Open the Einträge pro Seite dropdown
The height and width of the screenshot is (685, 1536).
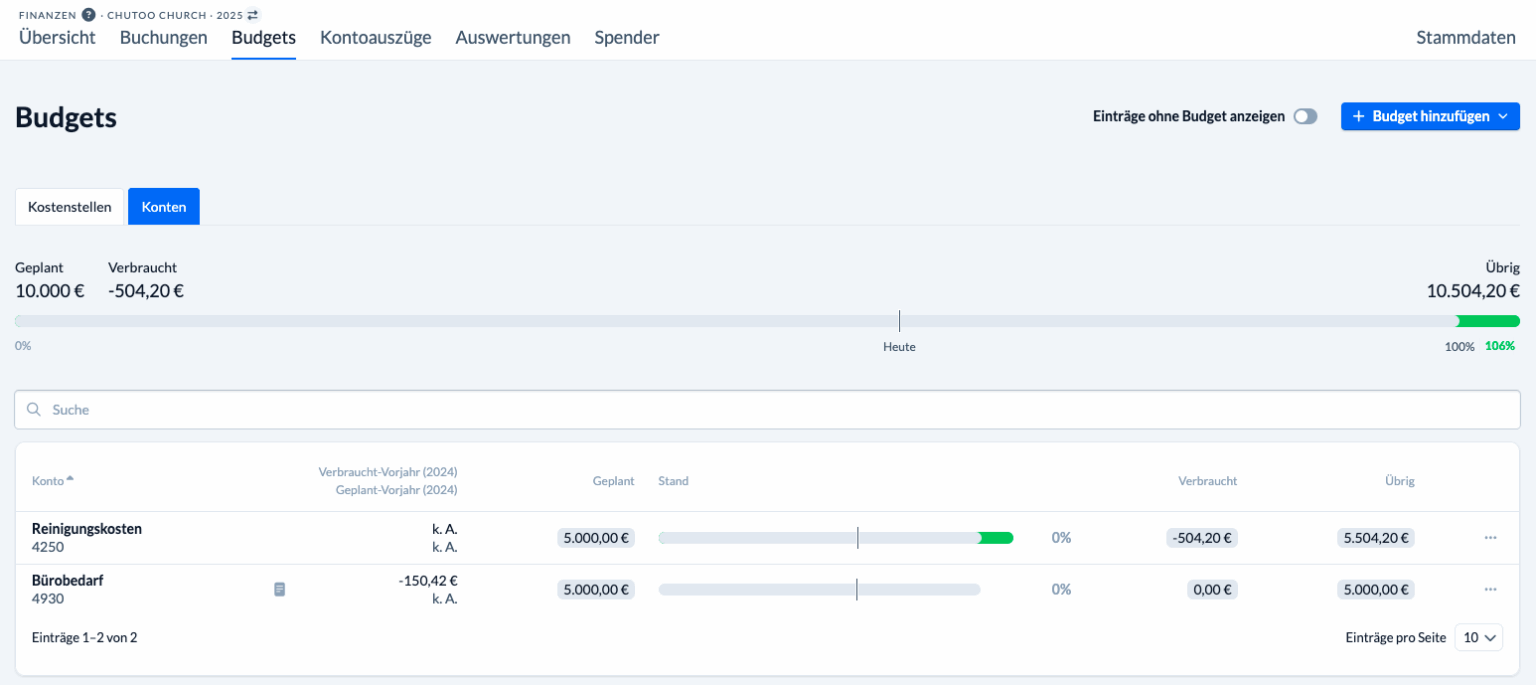(1478, 637)
